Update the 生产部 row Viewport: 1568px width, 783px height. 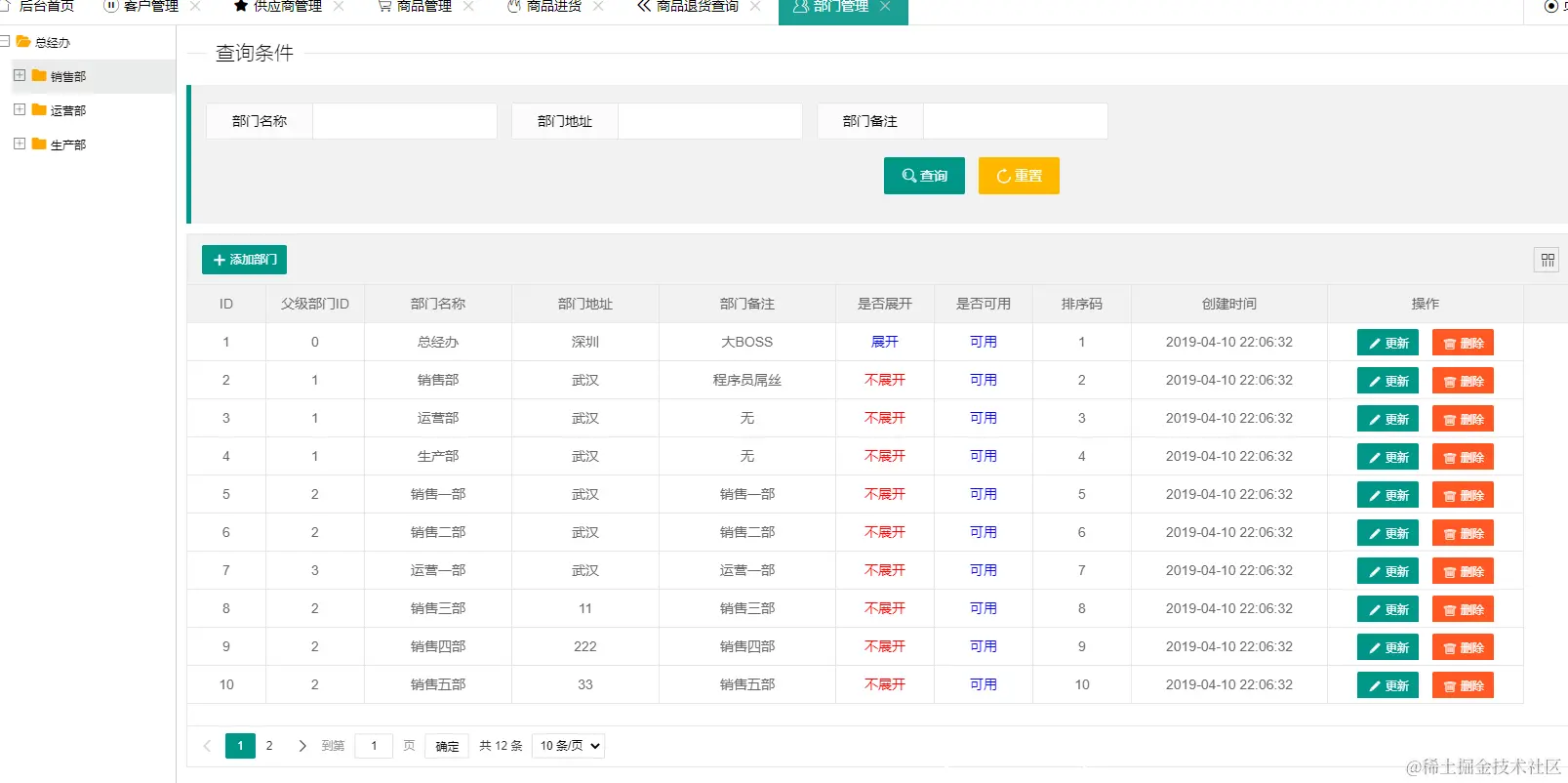[1387, 457]
